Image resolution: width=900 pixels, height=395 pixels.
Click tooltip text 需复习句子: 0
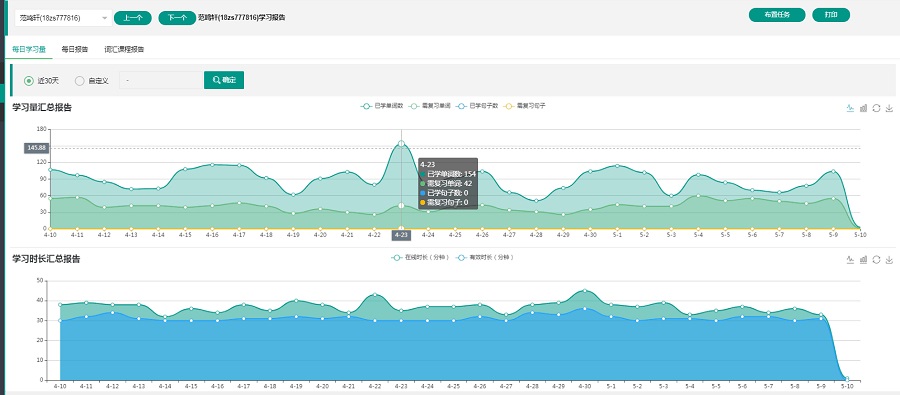[x=448, y=203]
